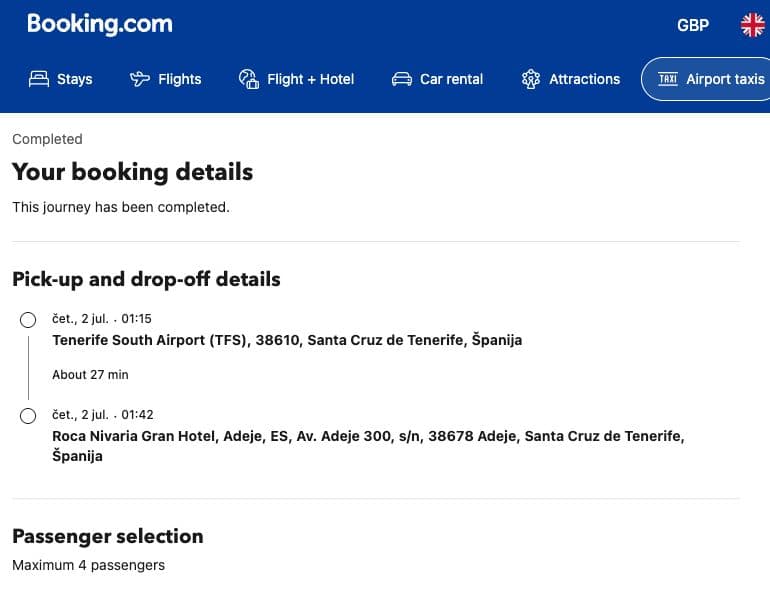This screenshot has height=591, width=770.
Task: Click the Tenerife South Airport (TFS) address
Action: pos(287,340)
